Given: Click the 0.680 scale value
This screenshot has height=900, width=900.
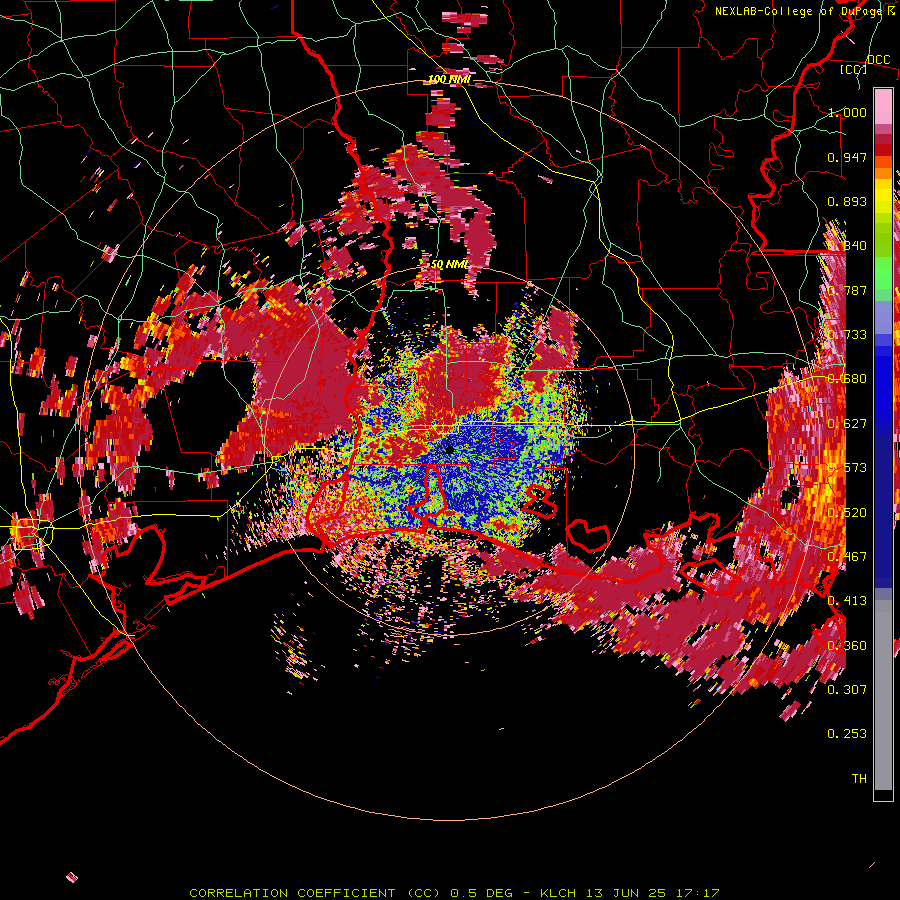Looking at the screenshot, I should [x=847, y=379].
